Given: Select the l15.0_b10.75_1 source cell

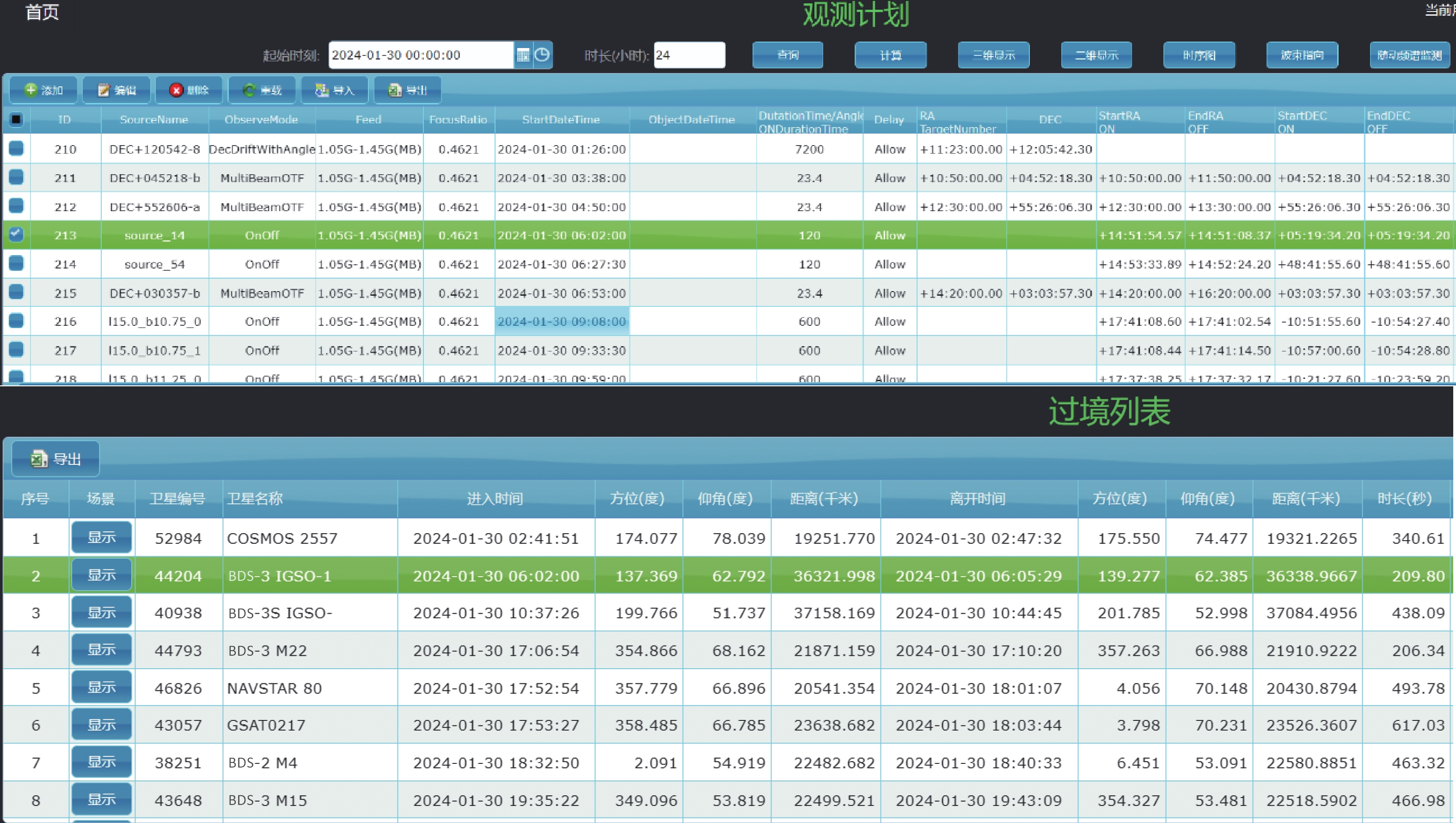Looking at the screenshot, I should pyautogui.click(x=155, y=350).
